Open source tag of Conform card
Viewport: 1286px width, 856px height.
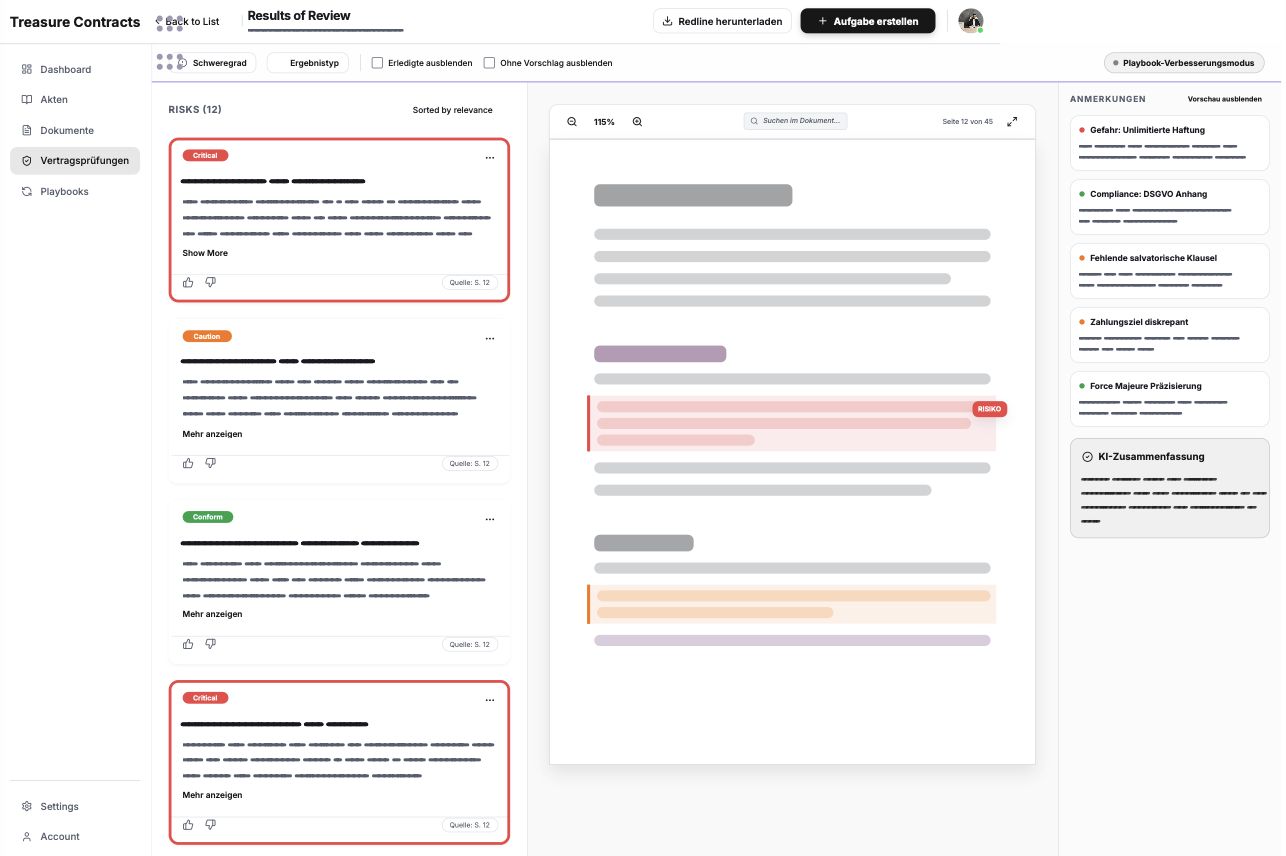tap(469, 645)
